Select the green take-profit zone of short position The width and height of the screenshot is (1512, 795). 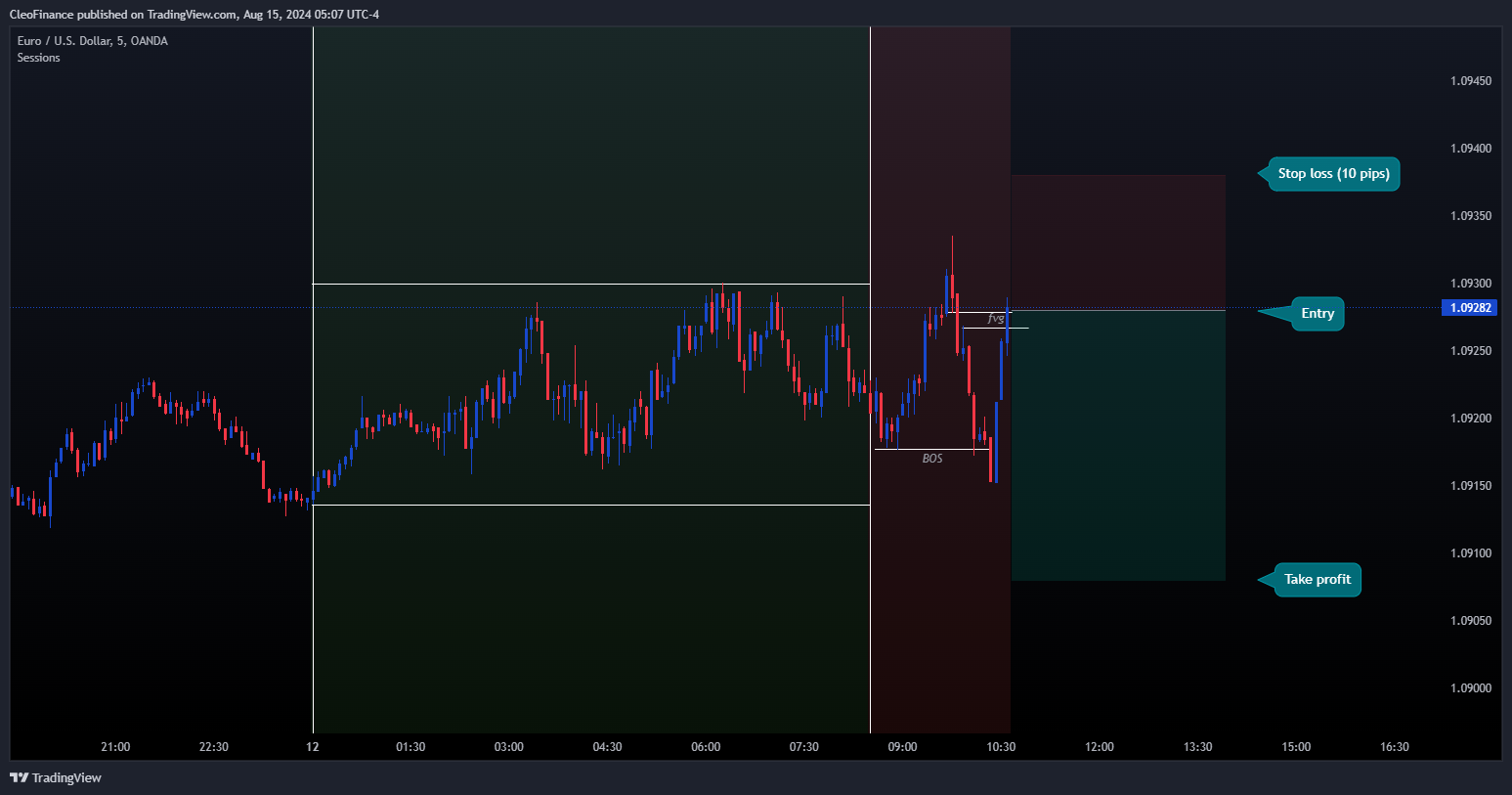[x=1118, y=446]
